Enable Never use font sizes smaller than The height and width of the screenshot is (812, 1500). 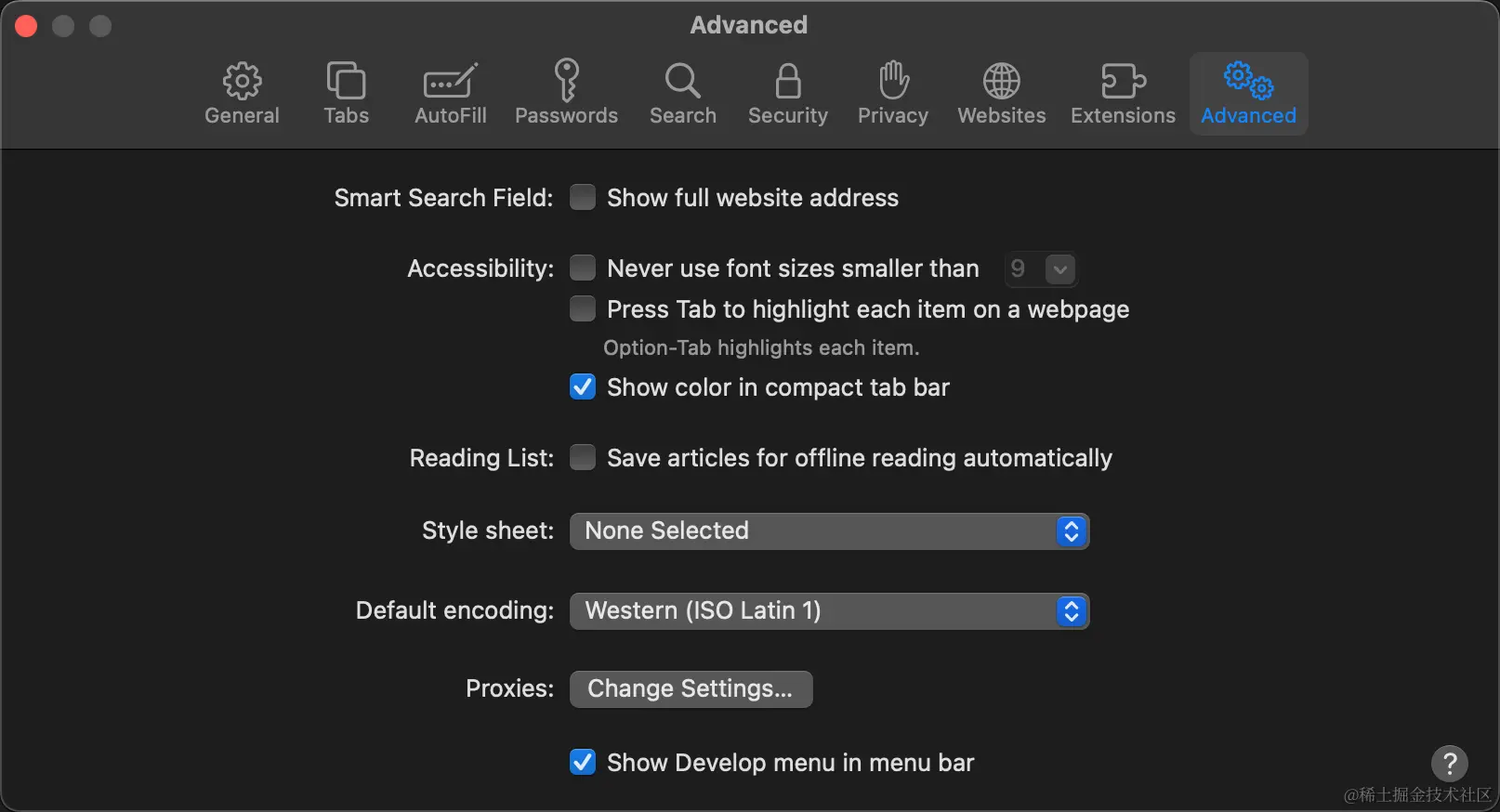[x=583, y=268]
